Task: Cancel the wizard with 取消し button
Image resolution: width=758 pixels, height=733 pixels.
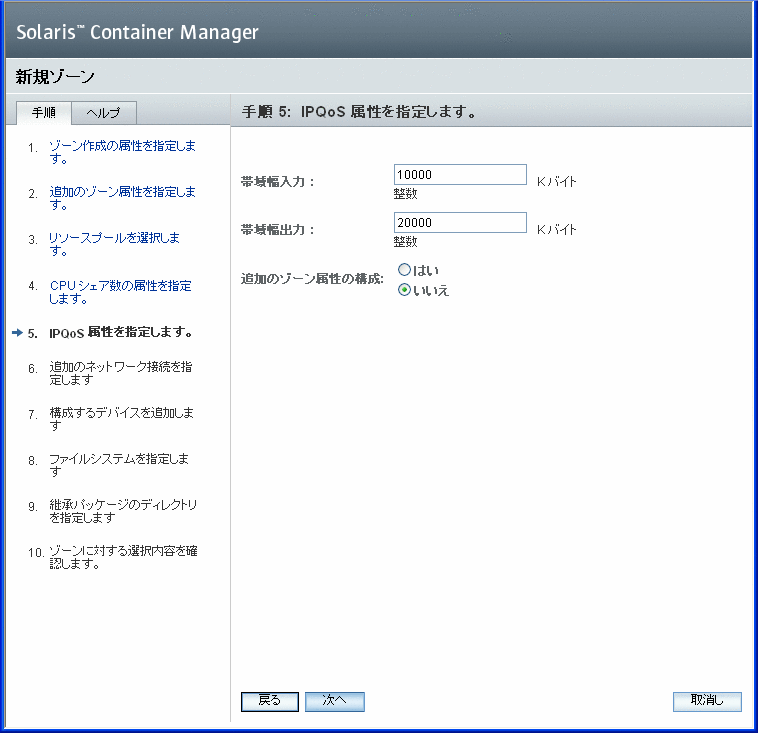Action: click(707, 702)
